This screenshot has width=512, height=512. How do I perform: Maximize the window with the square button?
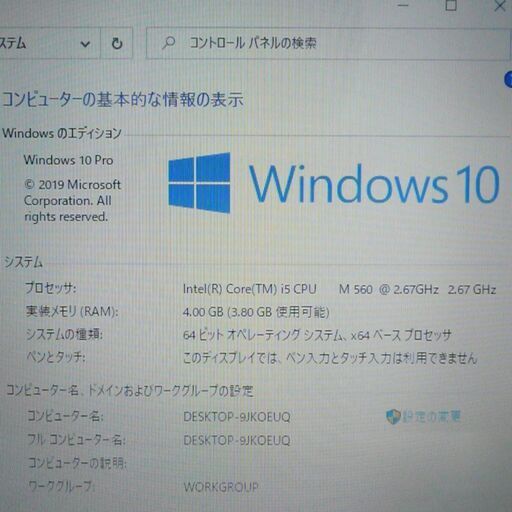point(451,5)
